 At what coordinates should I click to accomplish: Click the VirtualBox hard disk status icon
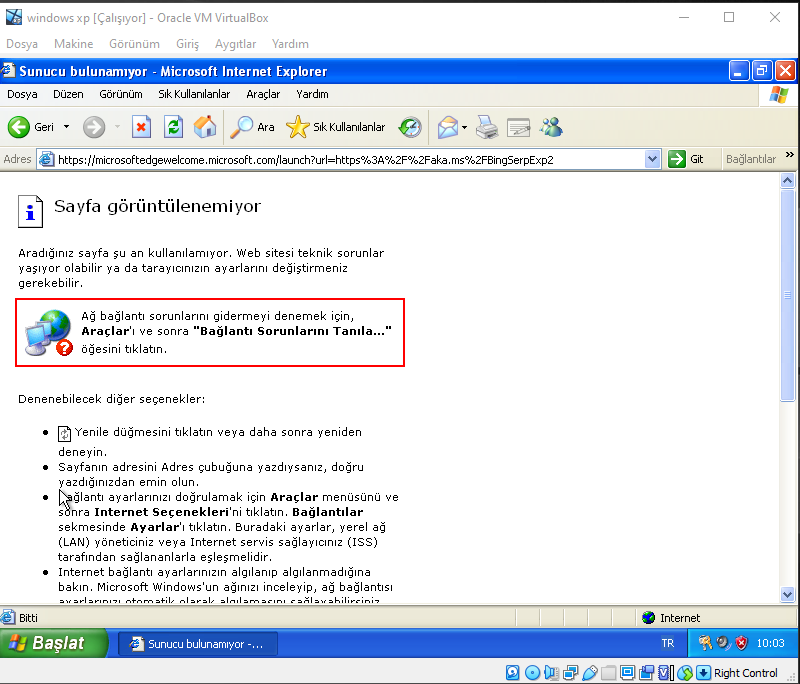coord(513,673)
